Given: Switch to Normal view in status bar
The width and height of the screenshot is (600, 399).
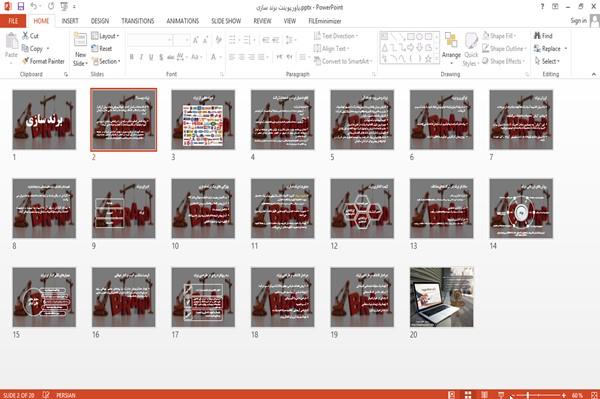Looking at the screenshot, I should (452, 395).
